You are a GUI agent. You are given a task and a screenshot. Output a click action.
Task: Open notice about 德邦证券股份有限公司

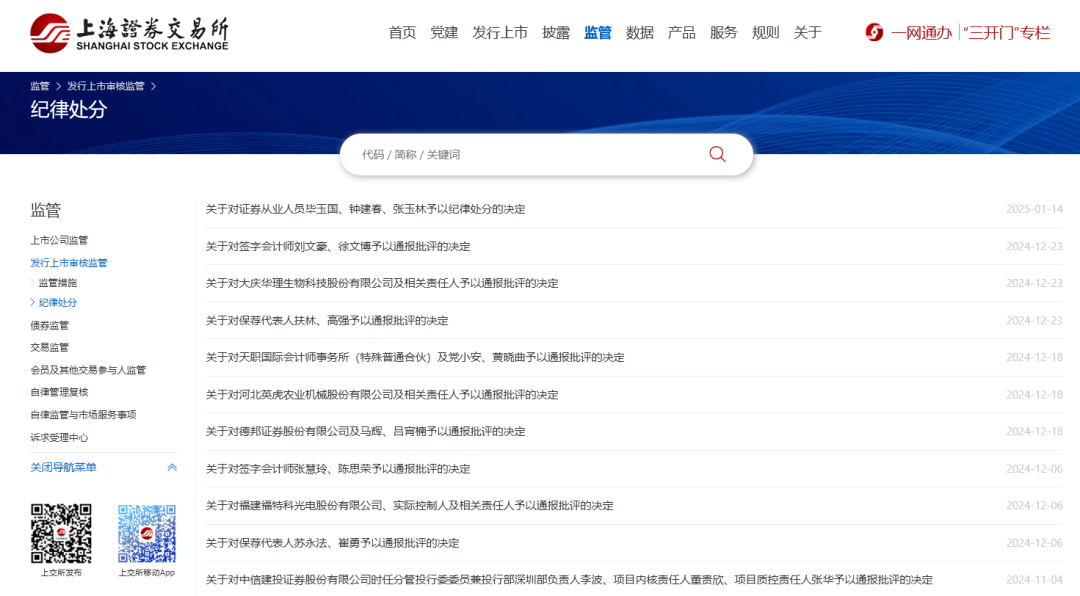[365, 432]
